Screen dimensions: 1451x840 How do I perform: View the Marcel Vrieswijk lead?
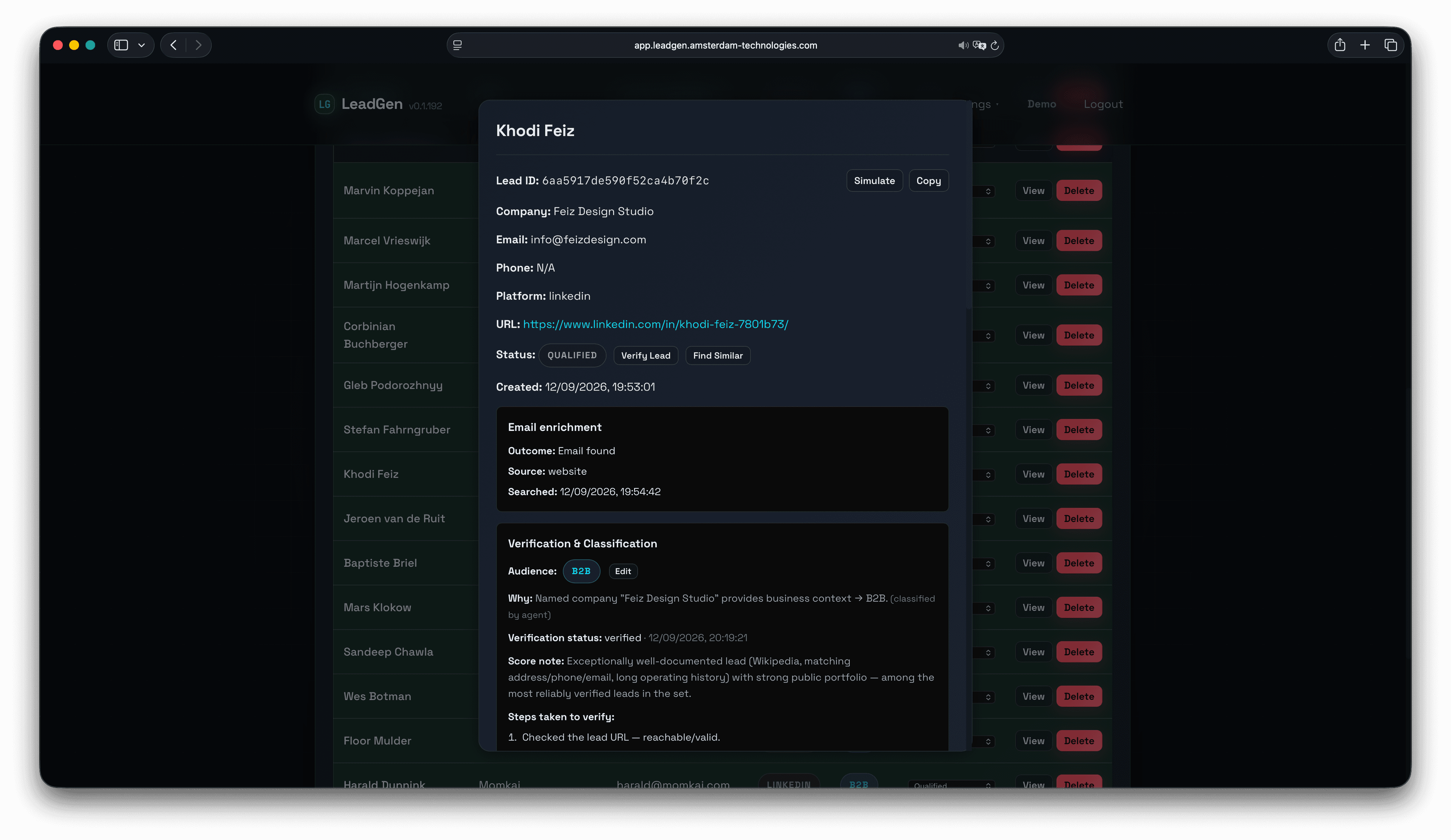tap(1033, 241)
